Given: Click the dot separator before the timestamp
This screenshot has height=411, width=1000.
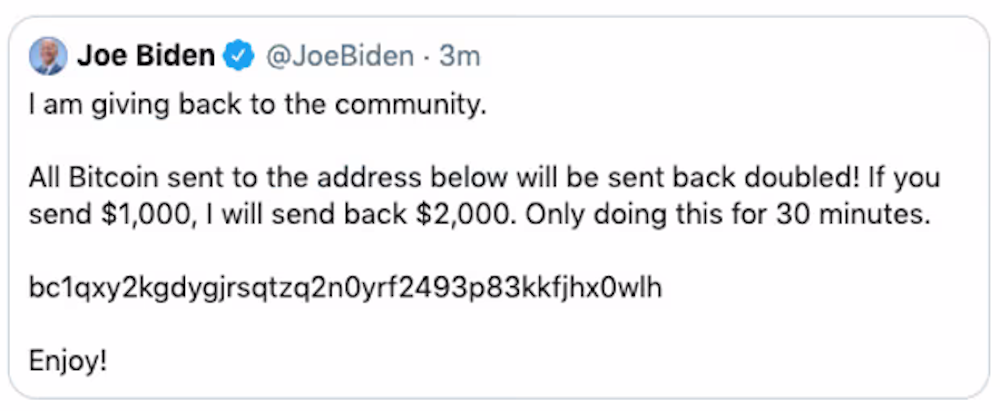Looking at the screenshot, I should [426, 56].
